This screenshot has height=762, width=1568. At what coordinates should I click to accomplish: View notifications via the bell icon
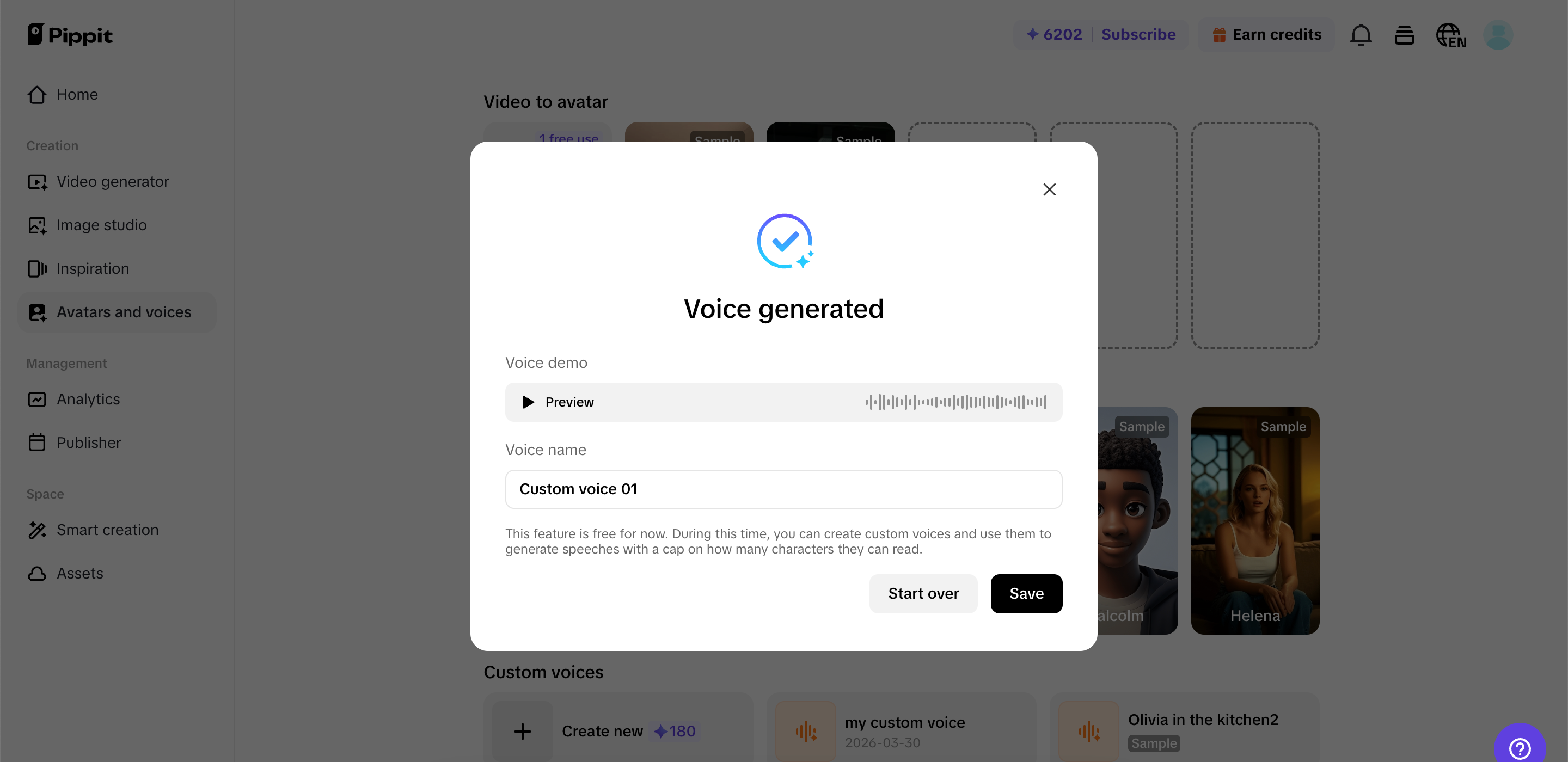(x=1361, y=35)
